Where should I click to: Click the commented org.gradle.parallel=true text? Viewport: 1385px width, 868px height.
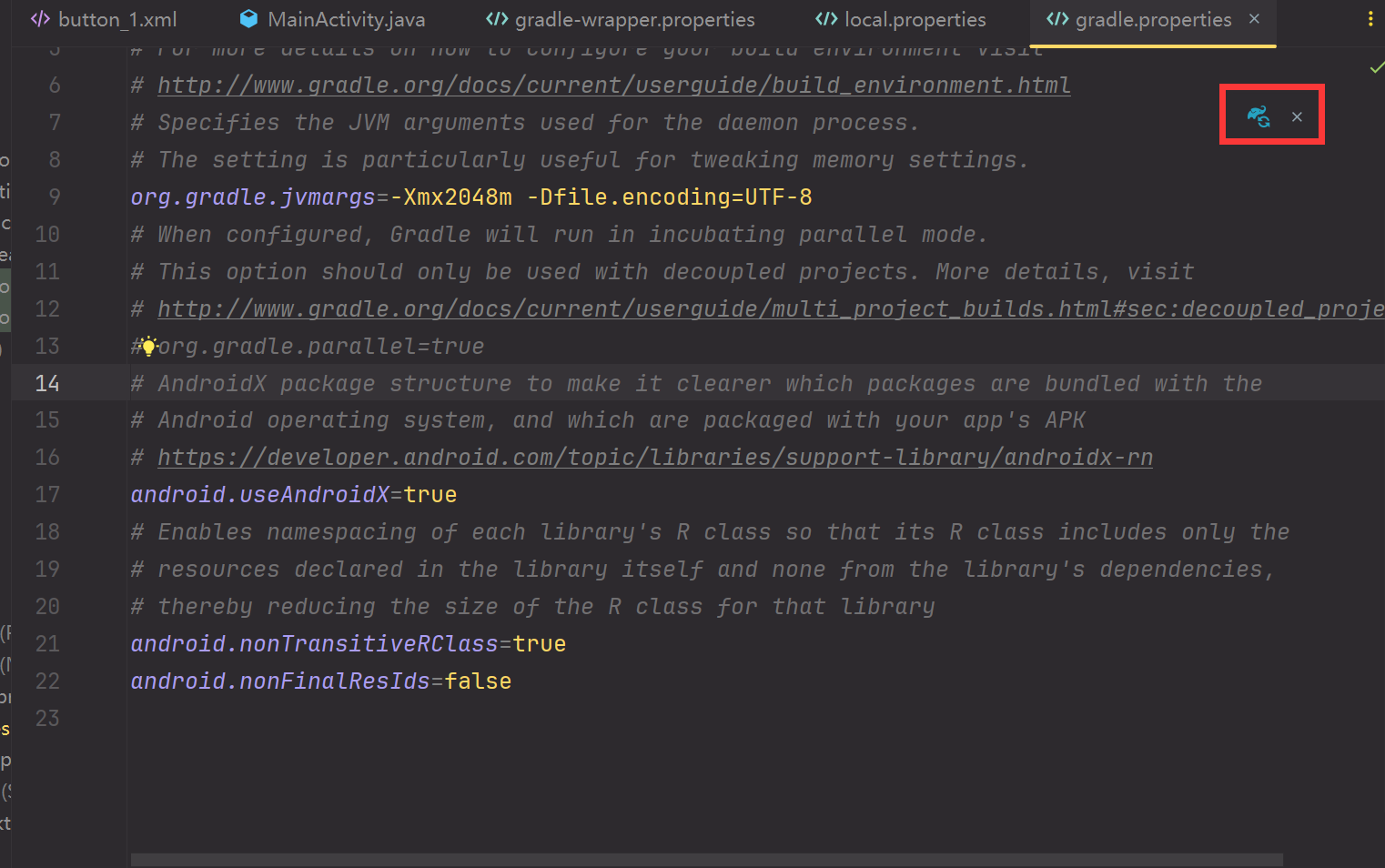point(321,347)
